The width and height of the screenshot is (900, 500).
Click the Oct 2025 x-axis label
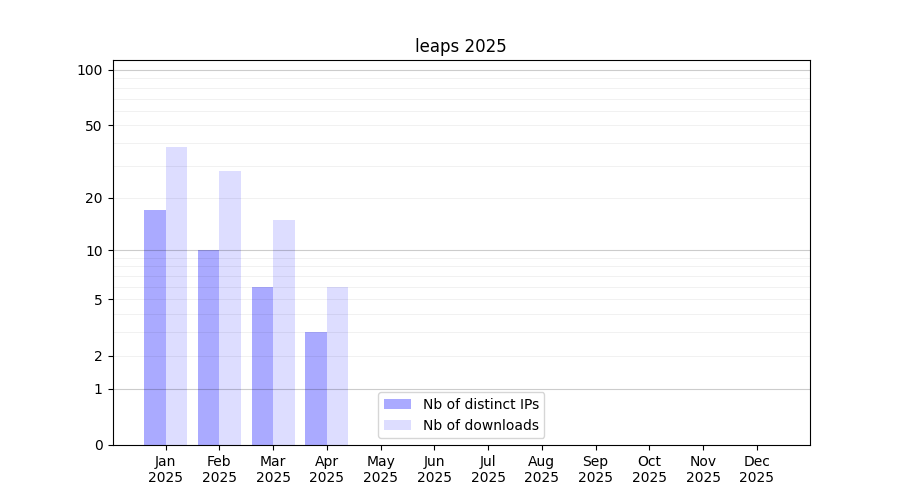click(649, 469)
